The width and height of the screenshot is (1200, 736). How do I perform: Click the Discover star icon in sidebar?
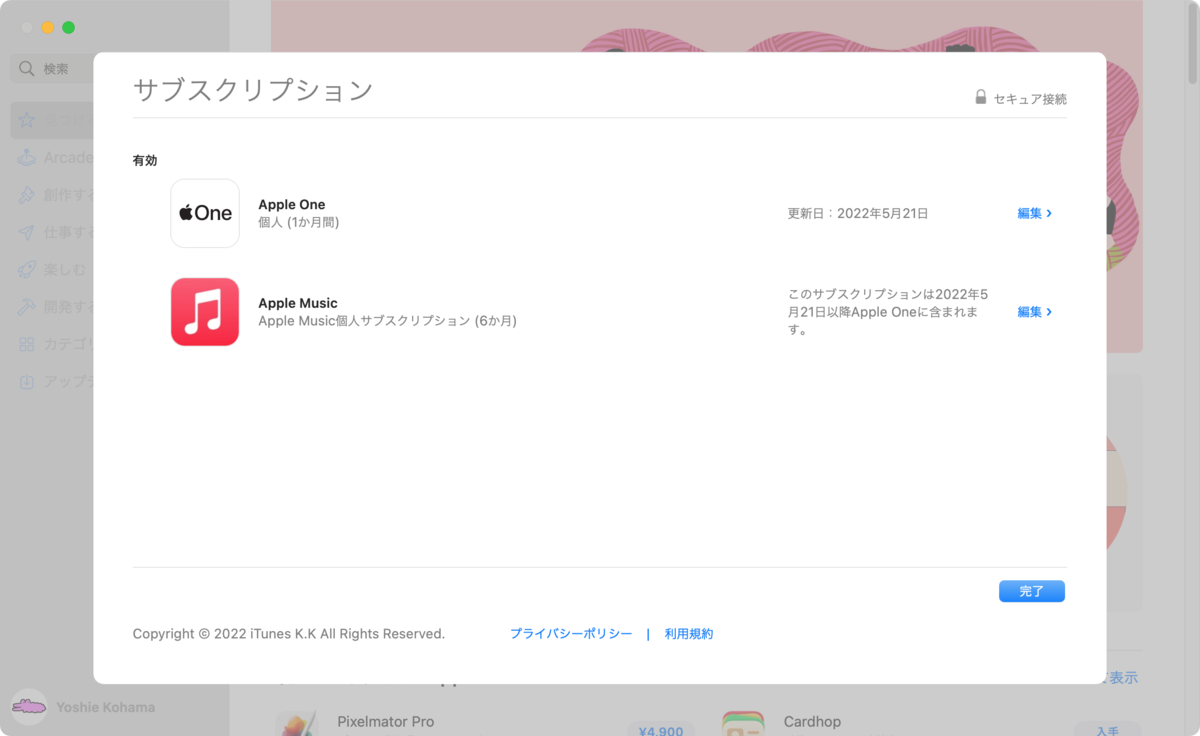pyautogui.click(x=27, y=120)
